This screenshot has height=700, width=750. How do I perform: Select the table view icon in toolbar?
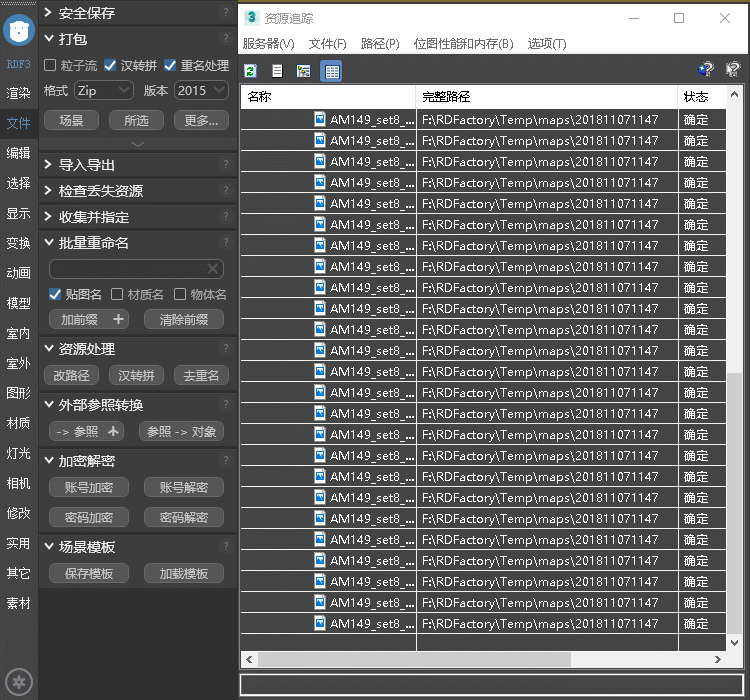point(331,71)
